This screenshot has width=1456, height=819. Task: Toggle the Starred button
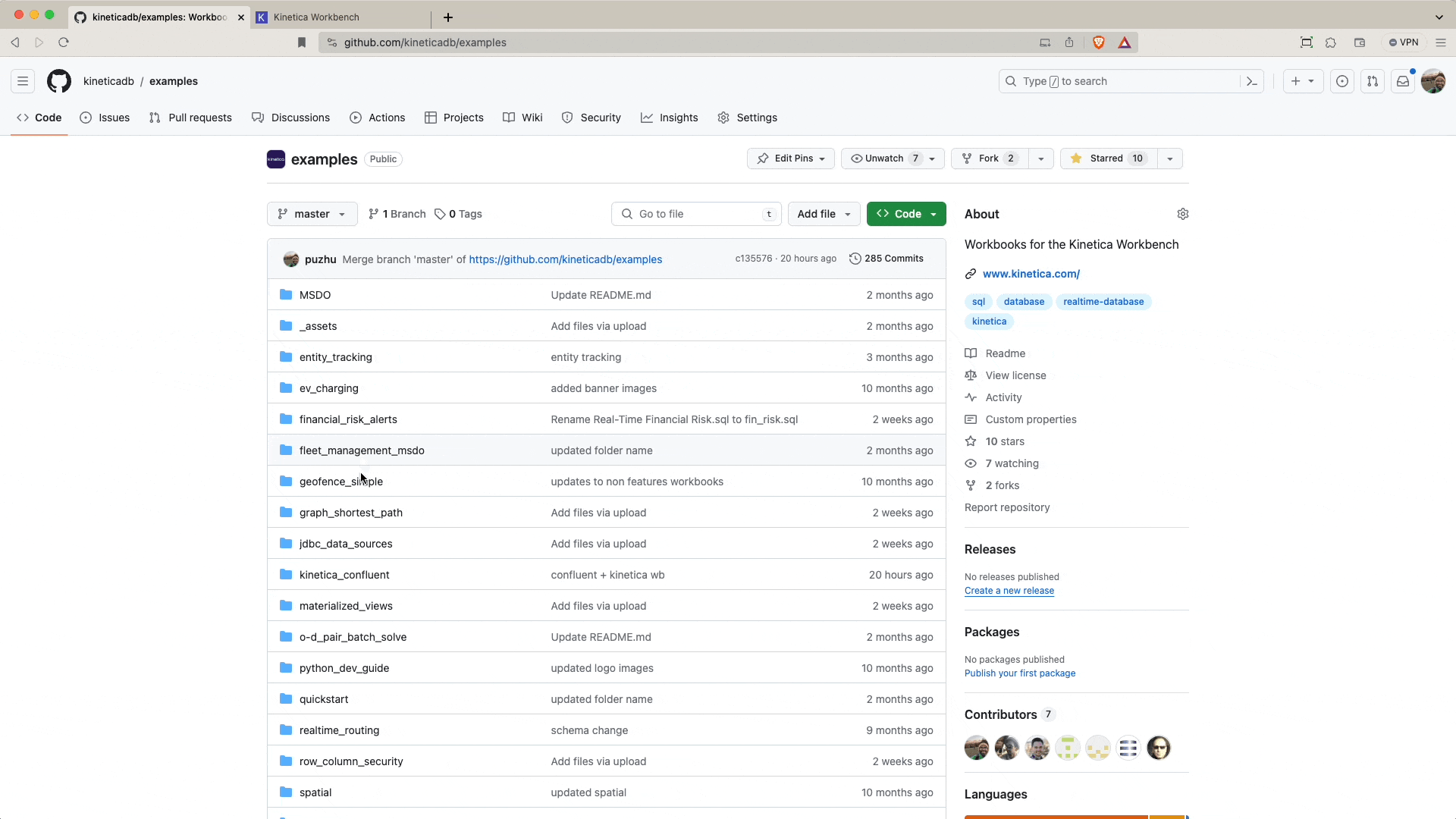[x=1108, y=158]
